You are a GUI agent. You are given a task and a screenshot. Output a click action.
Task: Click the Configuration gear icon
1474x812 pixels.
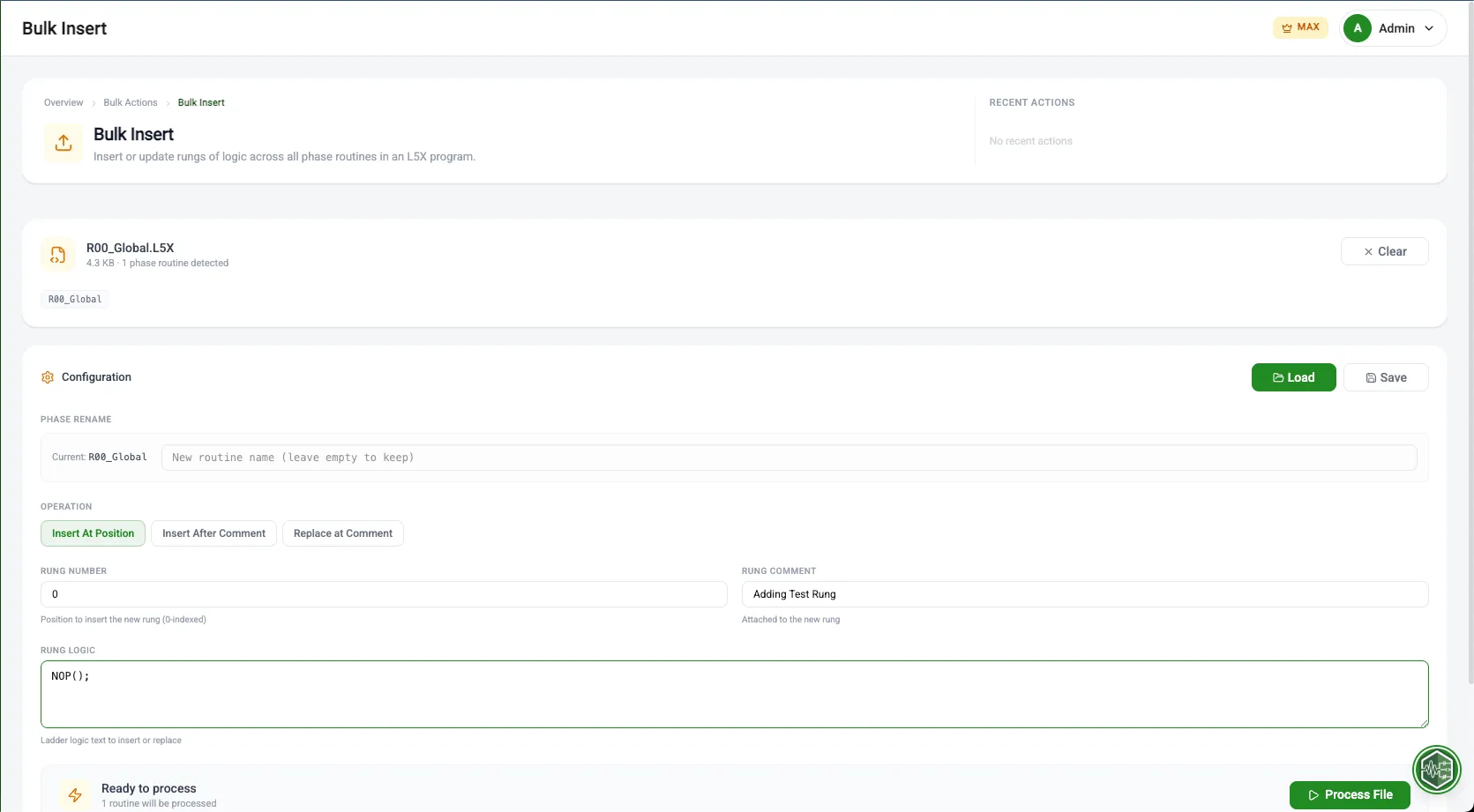click(48, 377)
